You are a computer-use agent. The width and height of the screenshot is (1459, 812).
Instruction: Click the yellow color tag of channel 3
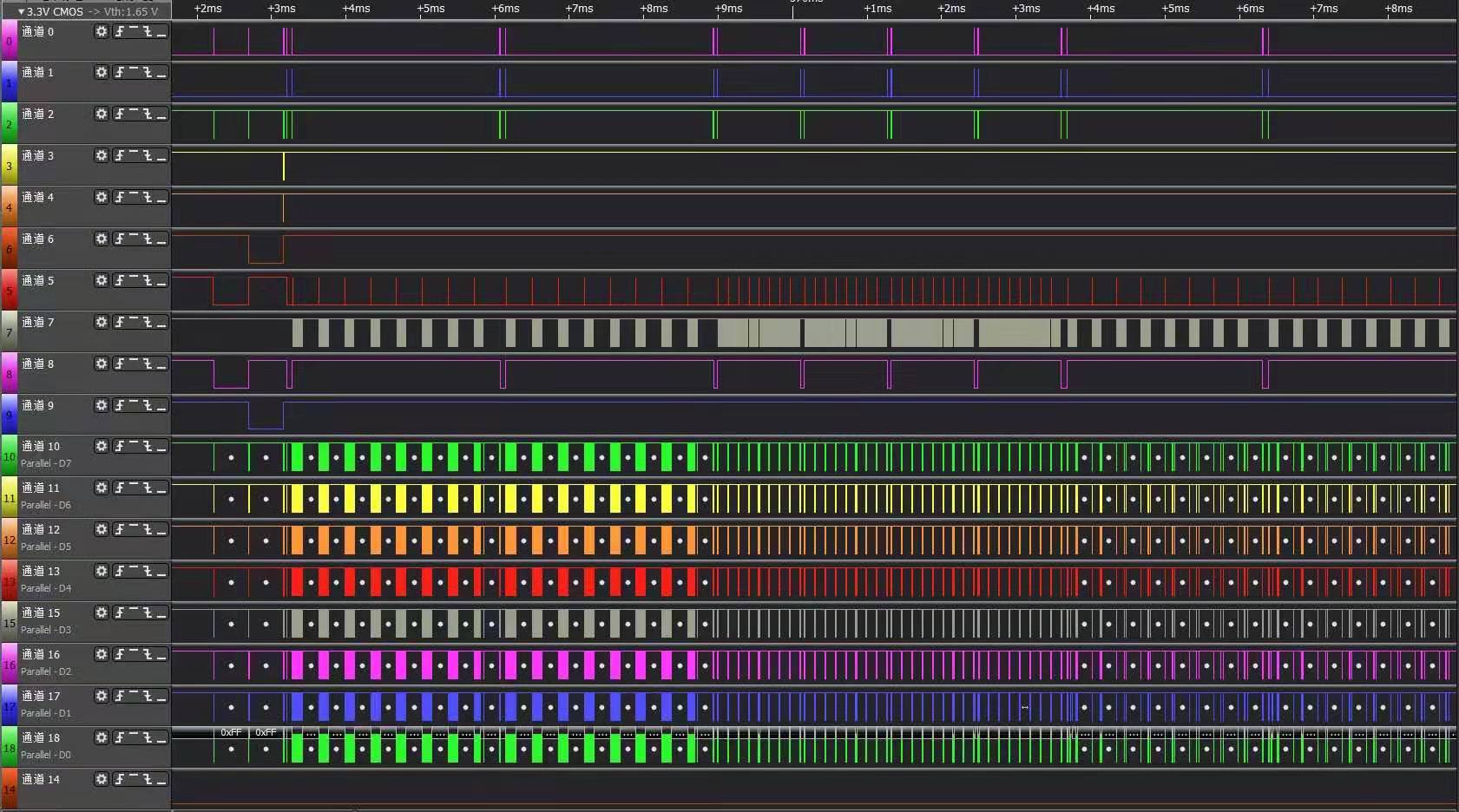coord(9,165)
